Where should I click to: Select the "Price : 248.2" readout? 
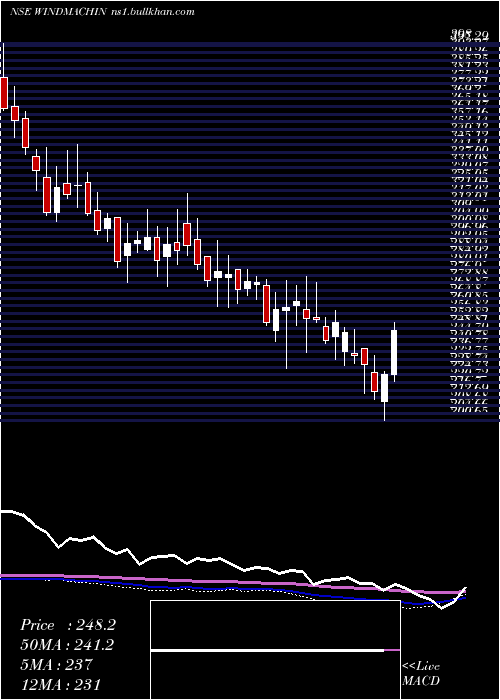point(68,625)
